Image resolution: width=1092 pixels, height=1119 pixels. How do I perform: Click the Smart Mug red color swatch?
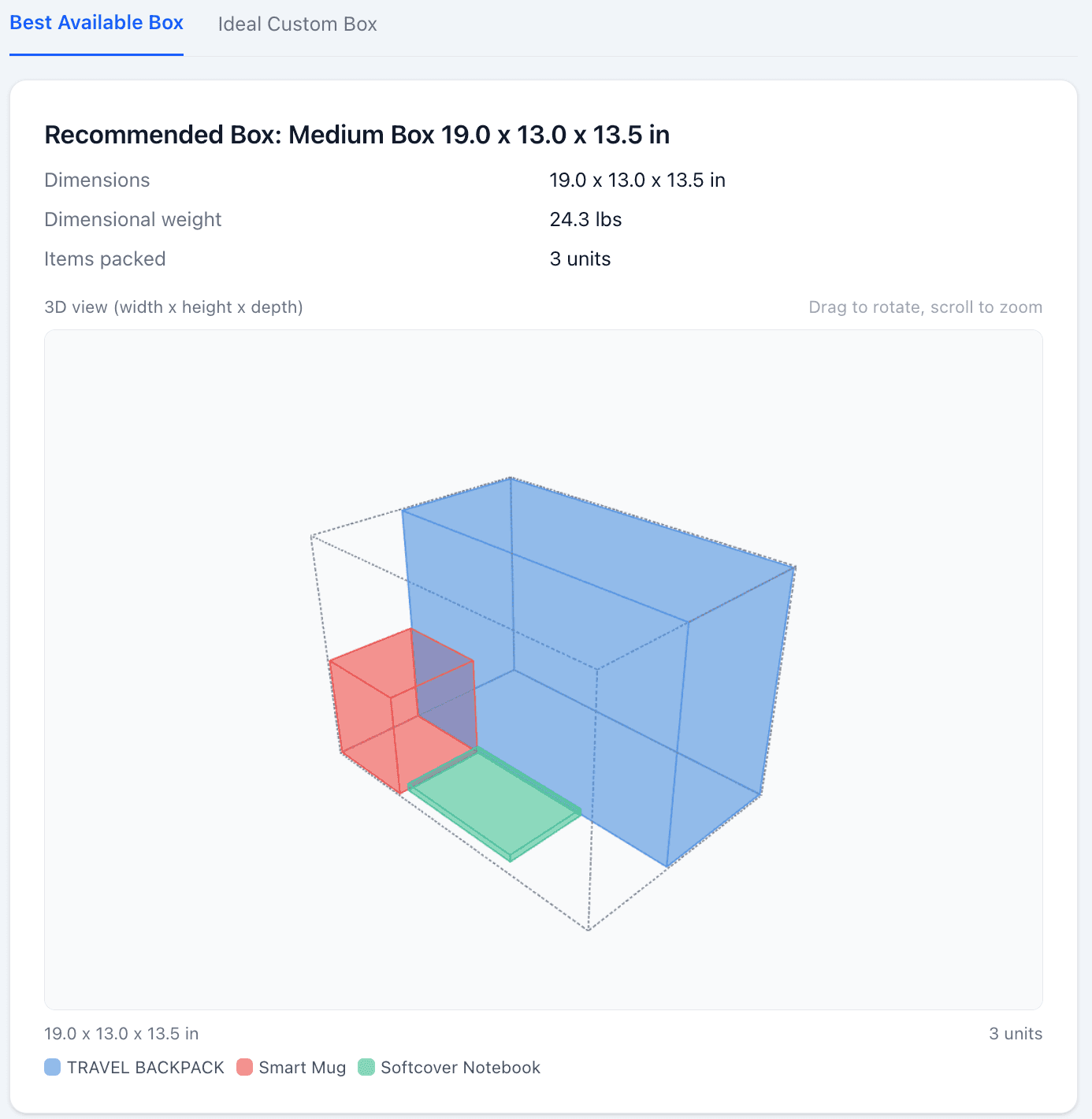pos(244,1067)
